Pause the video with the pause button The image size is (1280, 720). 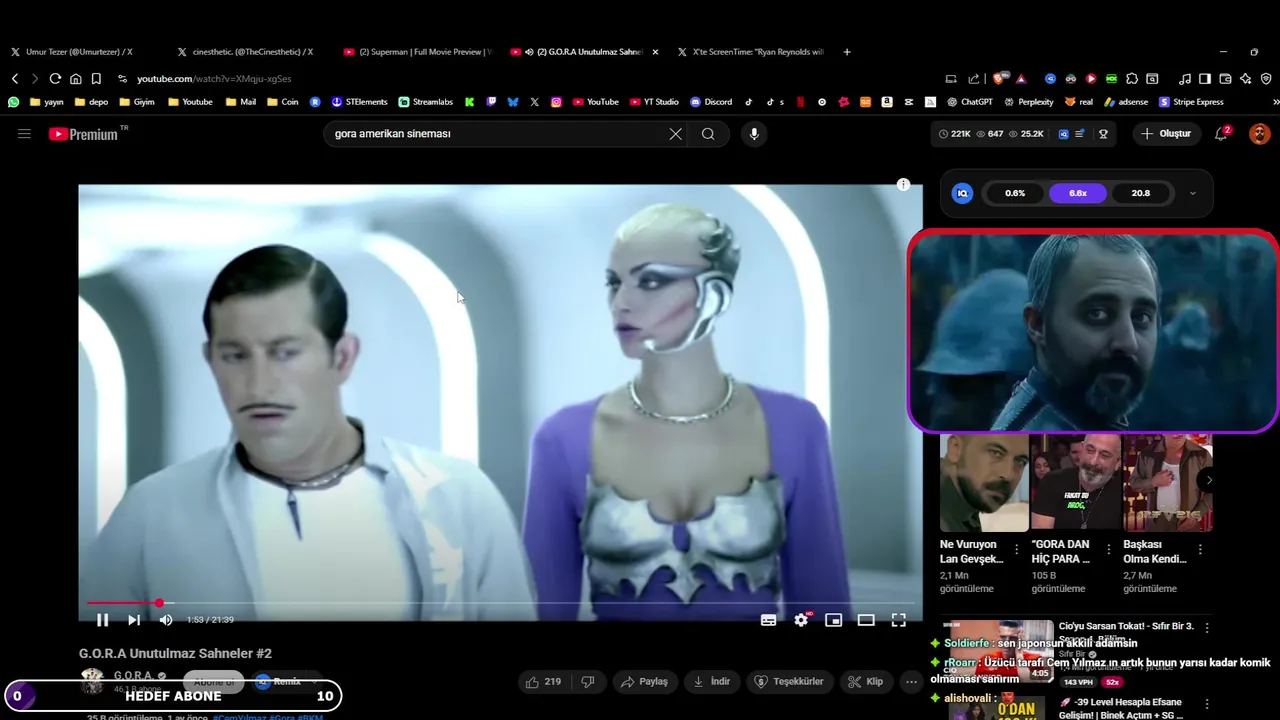tap(102, 620)
